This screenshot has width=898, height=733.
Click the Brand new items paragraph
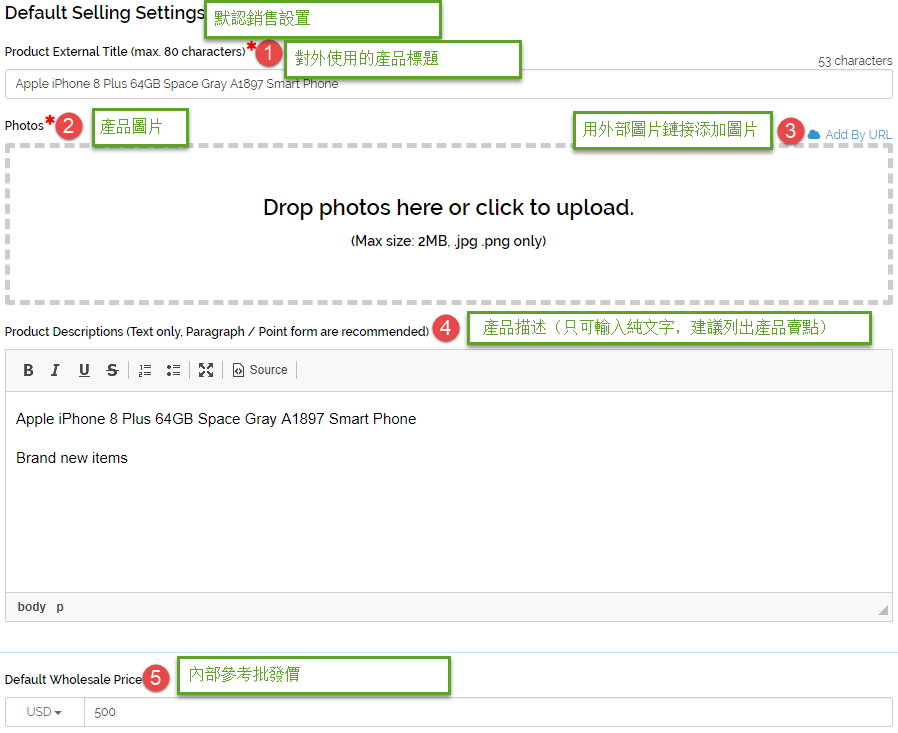point(72,458)
